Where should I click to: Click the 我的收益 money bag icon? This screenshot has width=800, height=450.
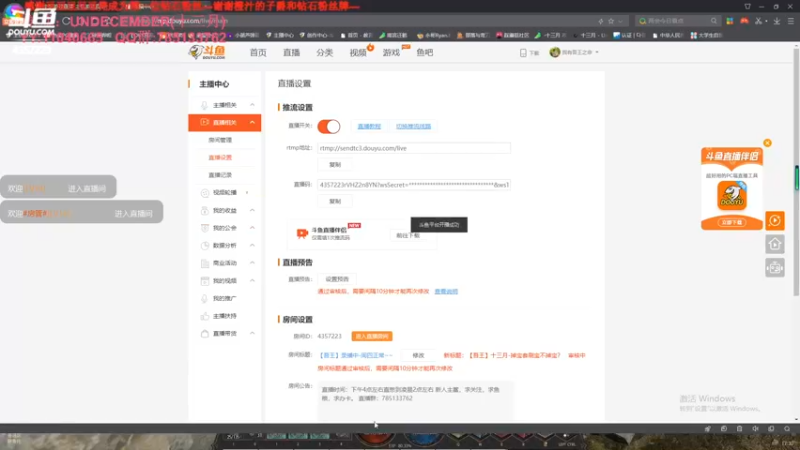pyautogui.click(x=205, y=211)
